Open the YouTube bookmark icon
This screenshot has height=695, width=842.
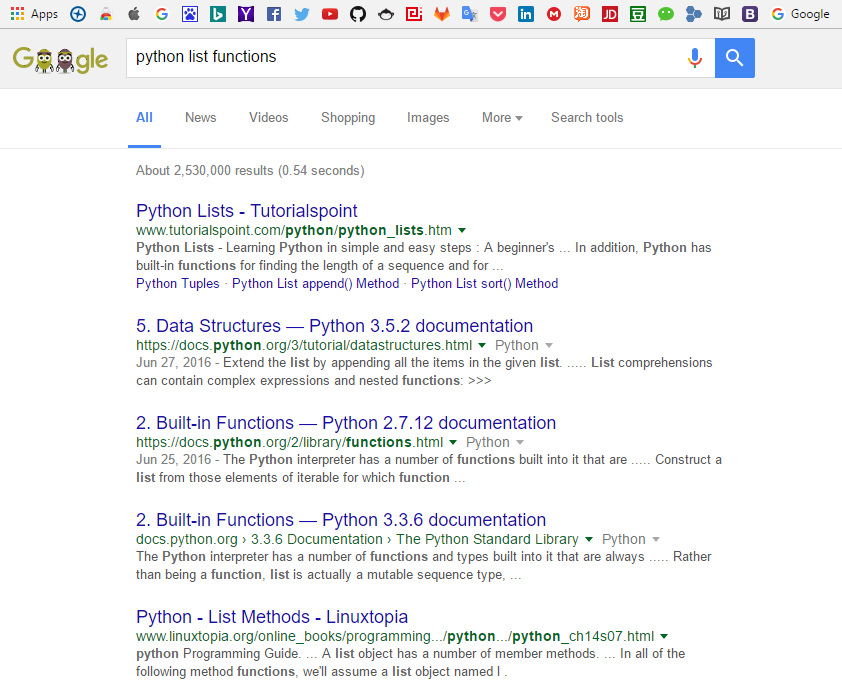pos(330,14)
